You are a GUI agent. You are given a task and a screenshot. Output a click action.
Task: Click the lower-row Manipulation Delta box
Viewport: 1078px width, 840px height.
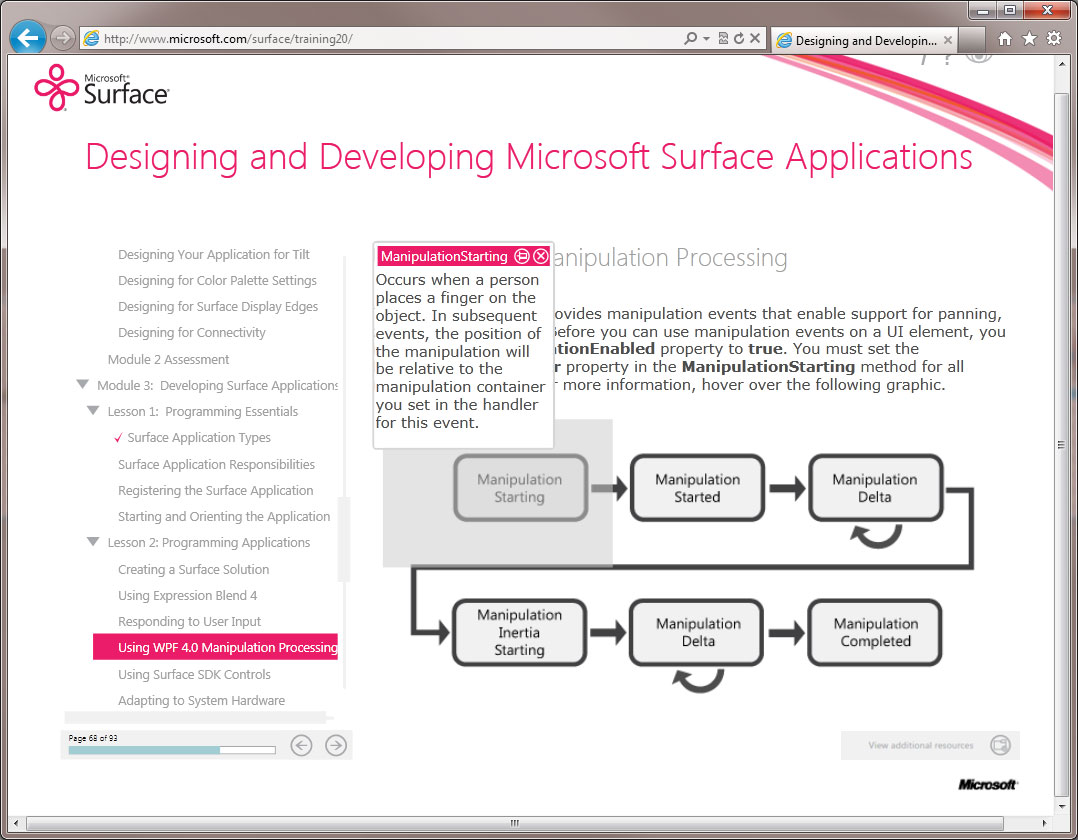(698, 632)
